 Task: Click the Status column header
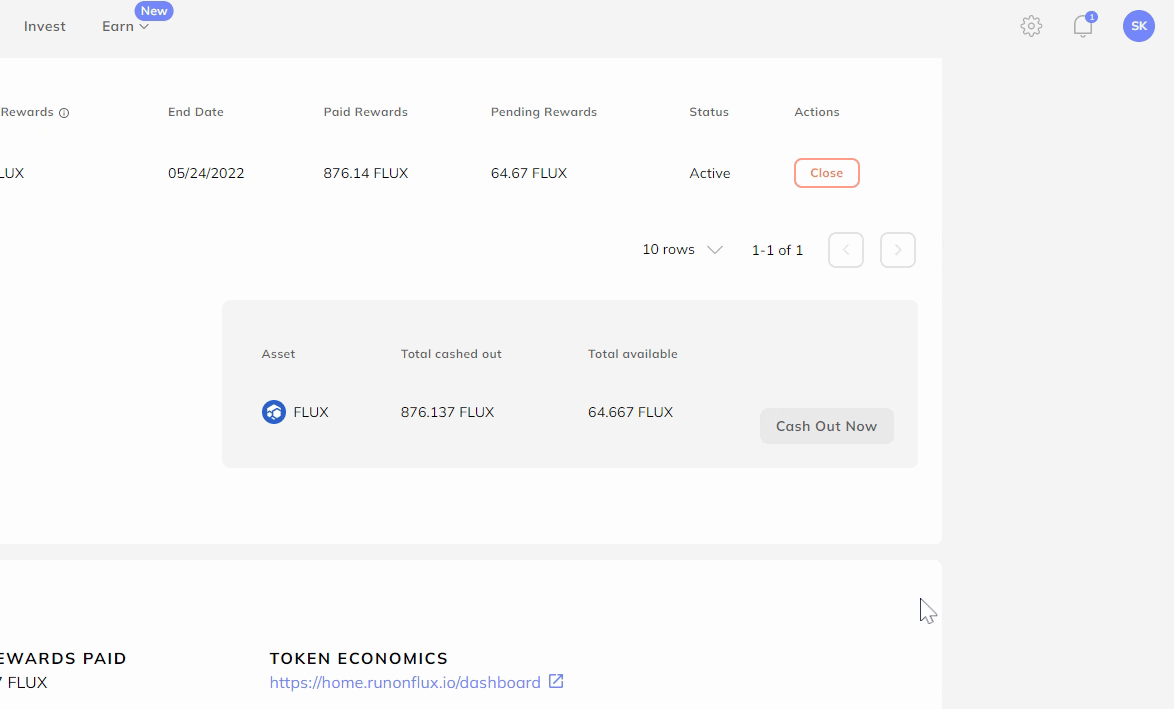pyautogui.click(x=709, y=112)
